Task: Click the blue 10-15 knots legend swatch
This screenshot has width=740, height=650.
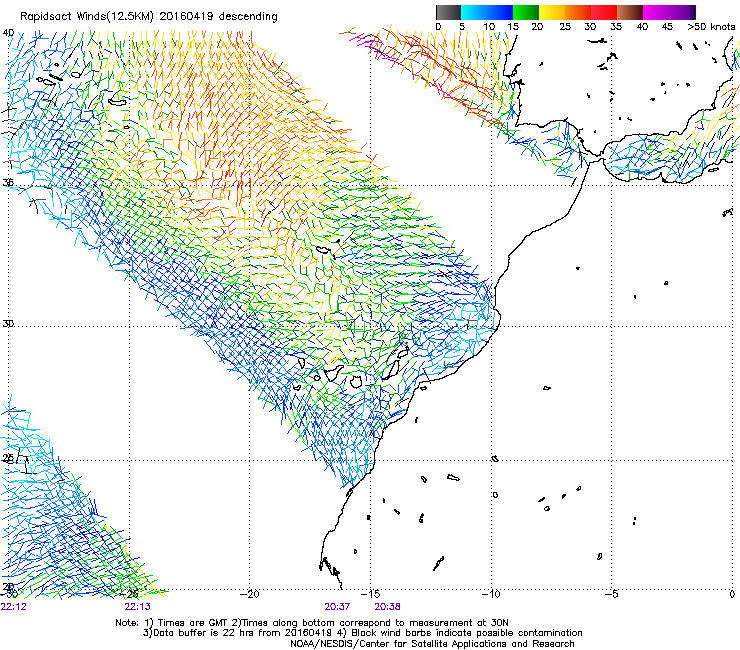Action: (500, 12)
